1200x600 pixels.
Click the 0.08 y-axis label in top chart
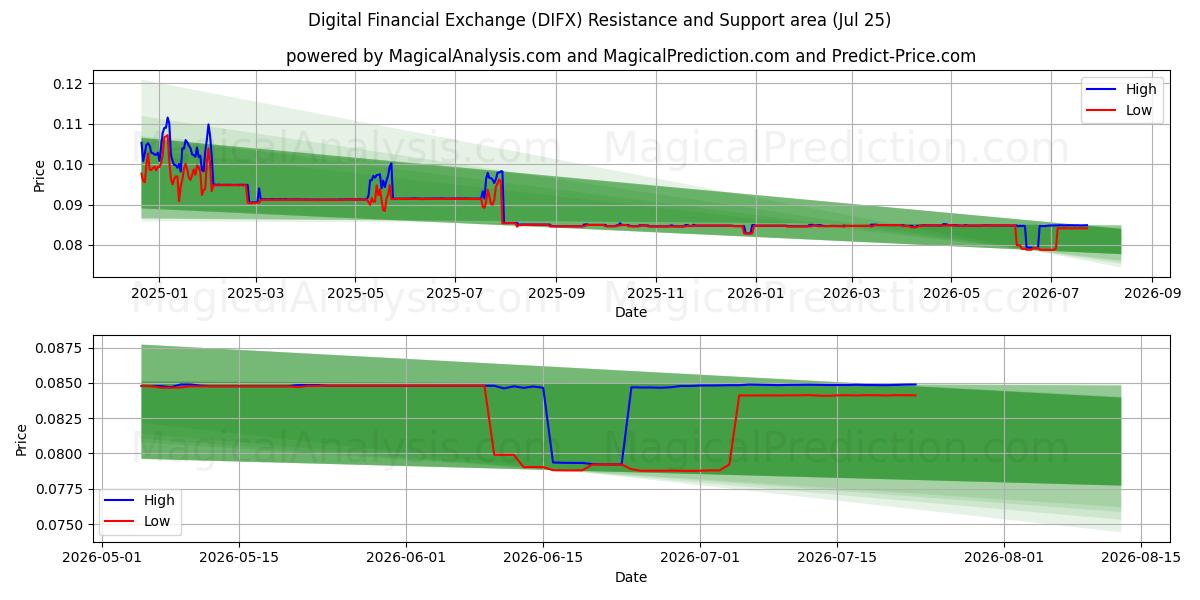pyautogui.click(x=68, y=245)
